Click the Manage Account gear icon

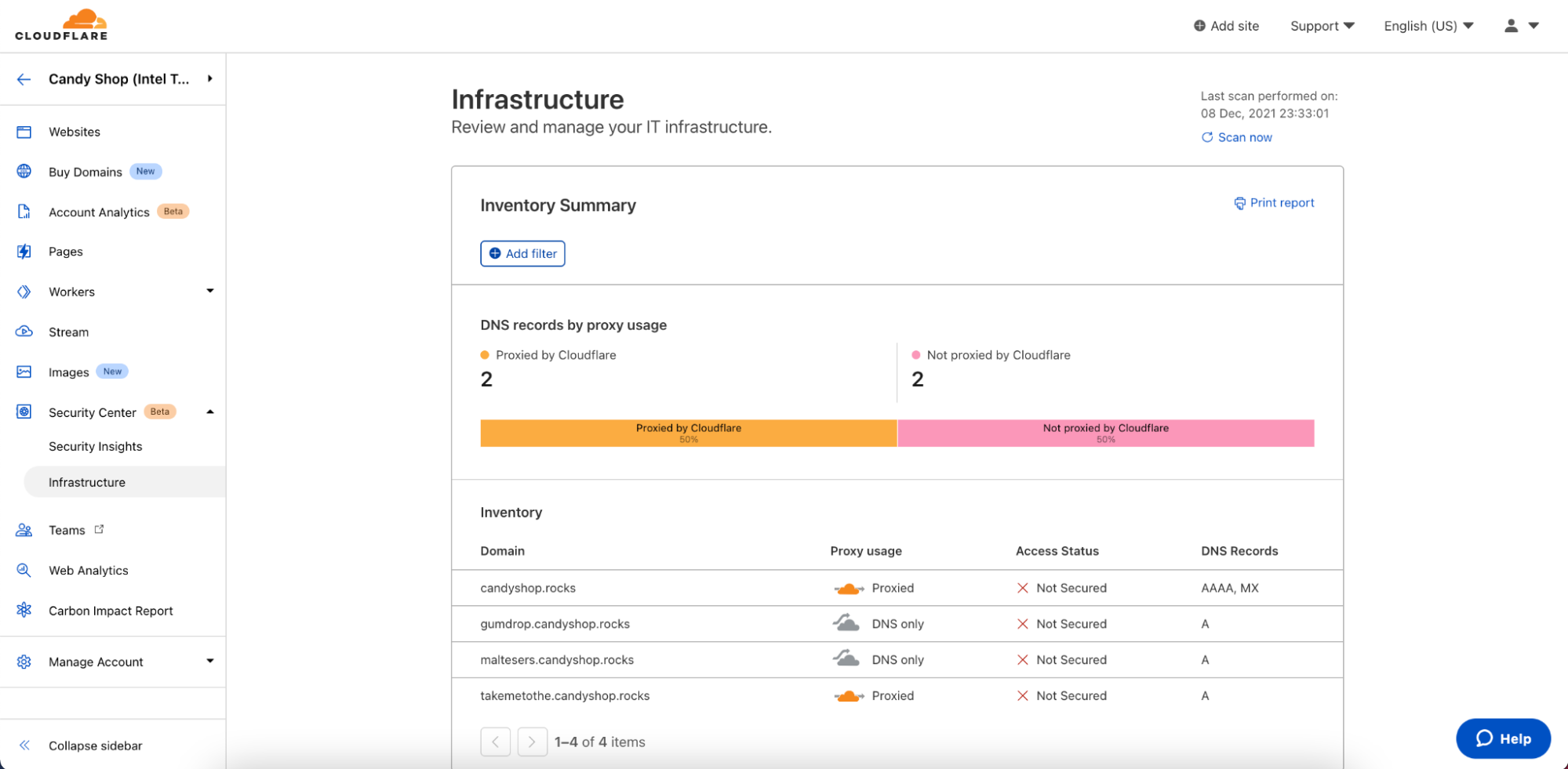(24, 662)
